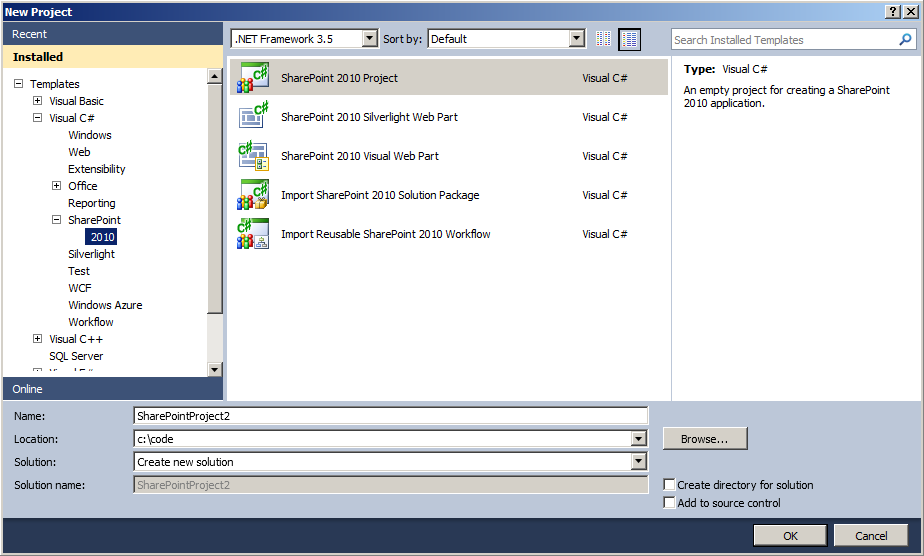Select the Workflow category

[x=91, y=322]
